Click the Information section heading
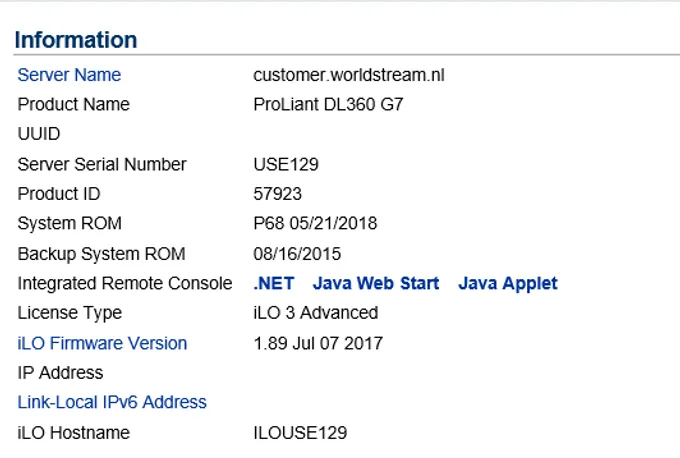 (x=76, y=40)
